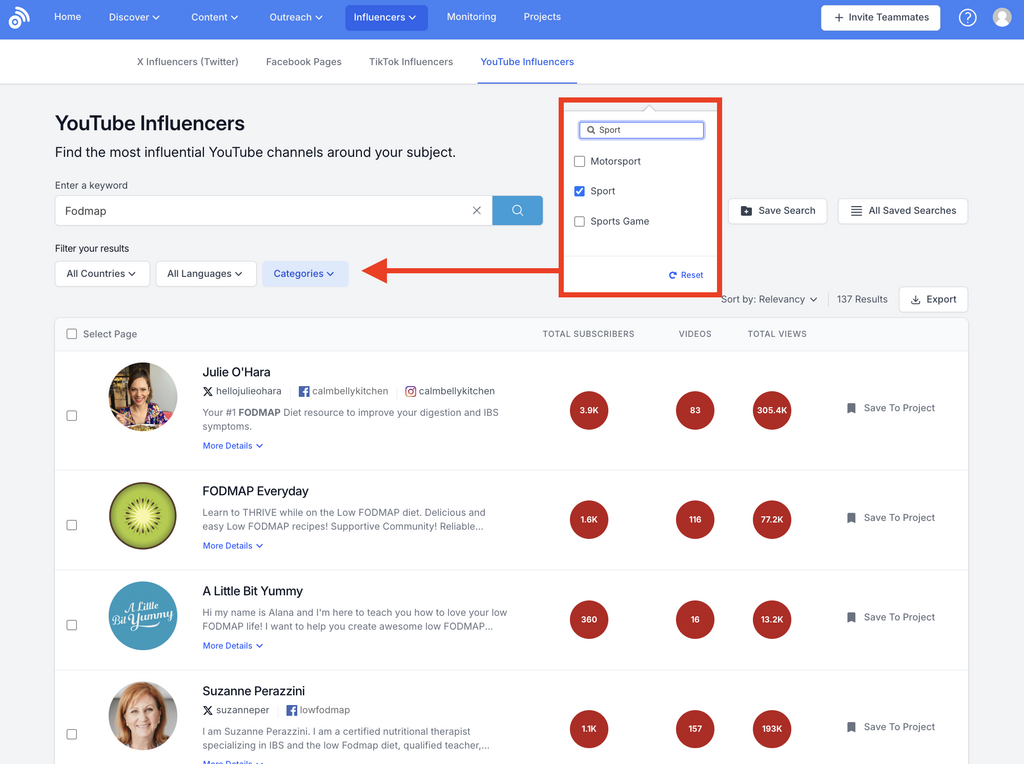This screenshot has width=1024, height=764.
Task: Open the help question mark icon
Action: click(x=967, y=18)
